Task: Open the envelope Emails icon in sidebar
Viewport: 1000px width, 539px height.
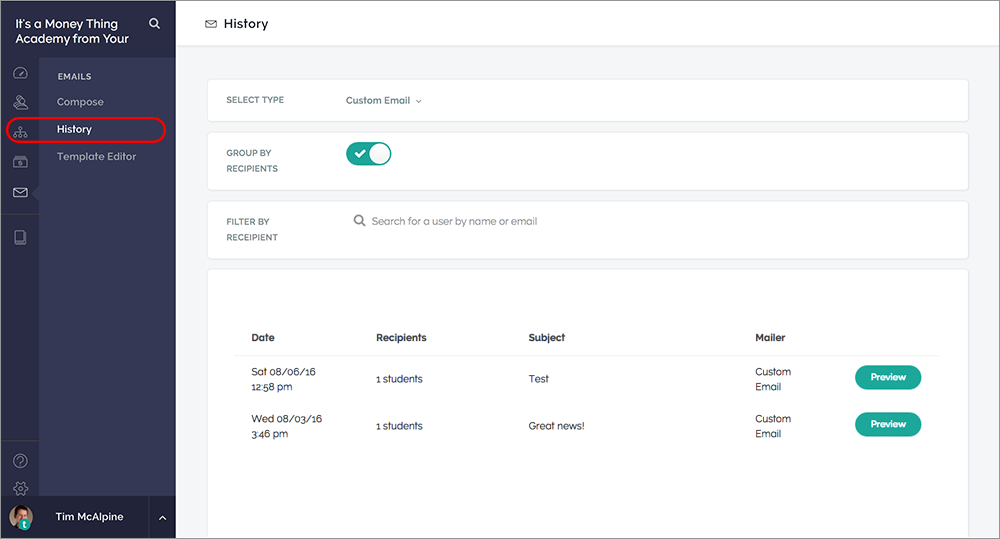Action: pyautogui.click(x=20, y=192)
